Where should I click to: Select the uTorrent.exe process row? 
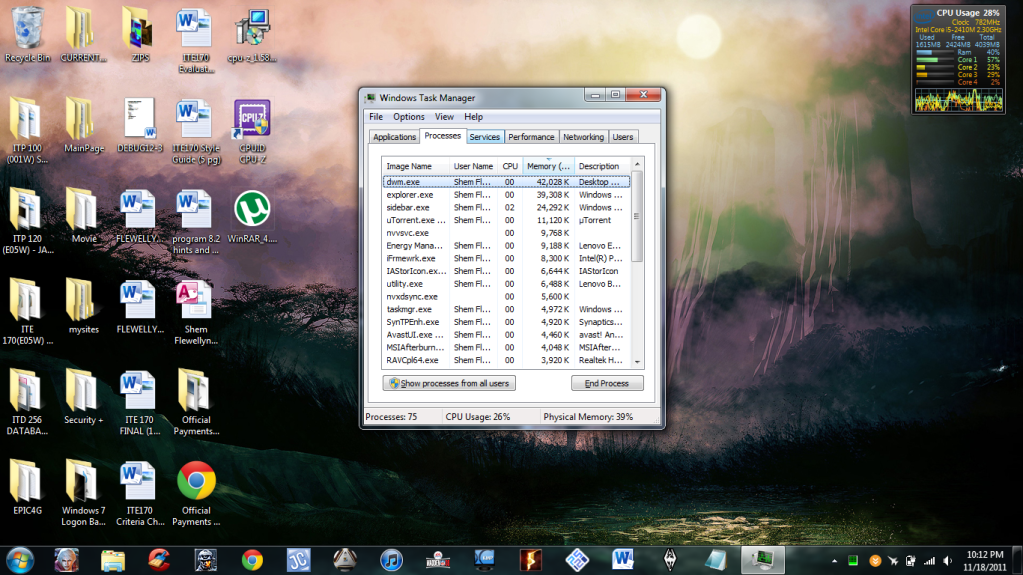click(x=506, y=220)
